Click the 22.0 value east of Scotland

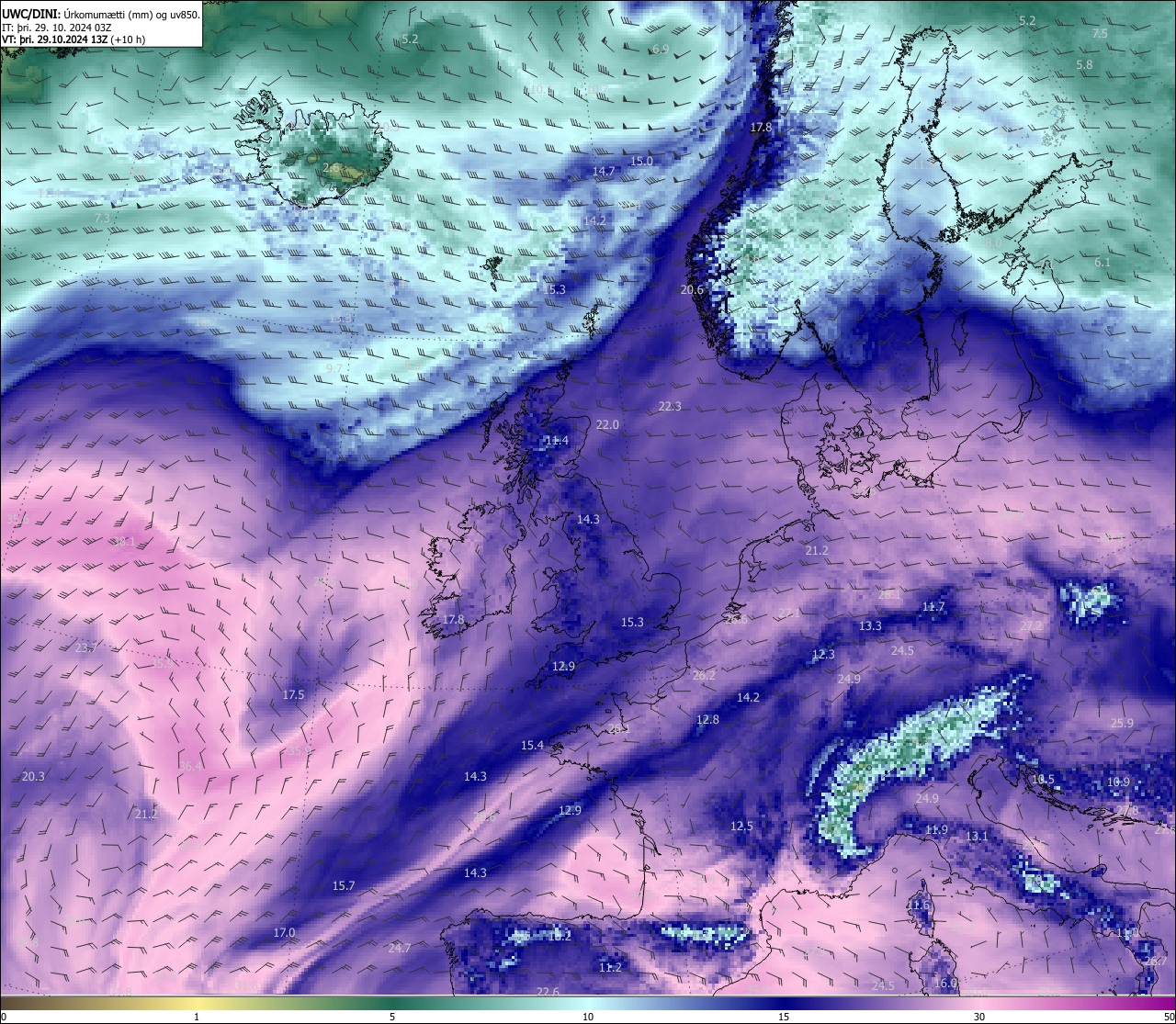click(x=607, y=425)
